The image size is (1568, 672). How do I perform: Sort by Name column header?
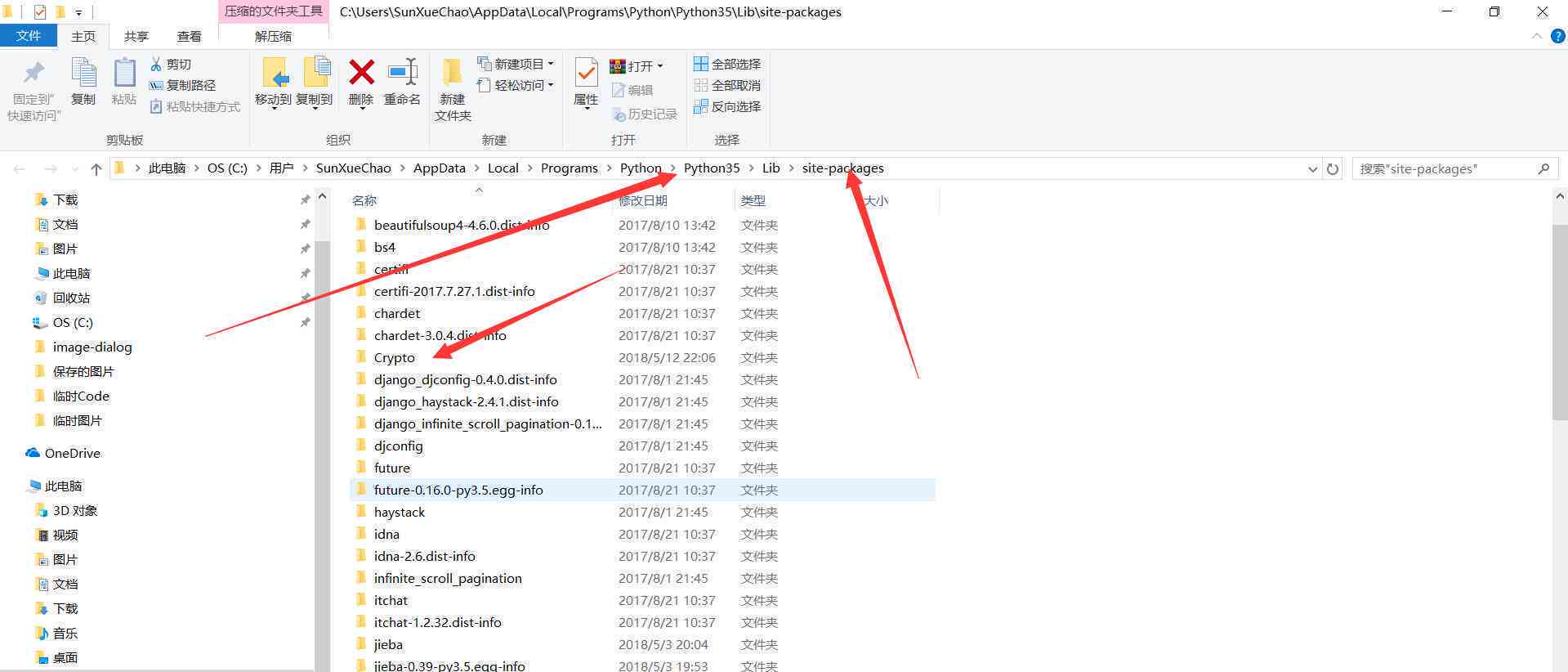click(x=364, y=200)
